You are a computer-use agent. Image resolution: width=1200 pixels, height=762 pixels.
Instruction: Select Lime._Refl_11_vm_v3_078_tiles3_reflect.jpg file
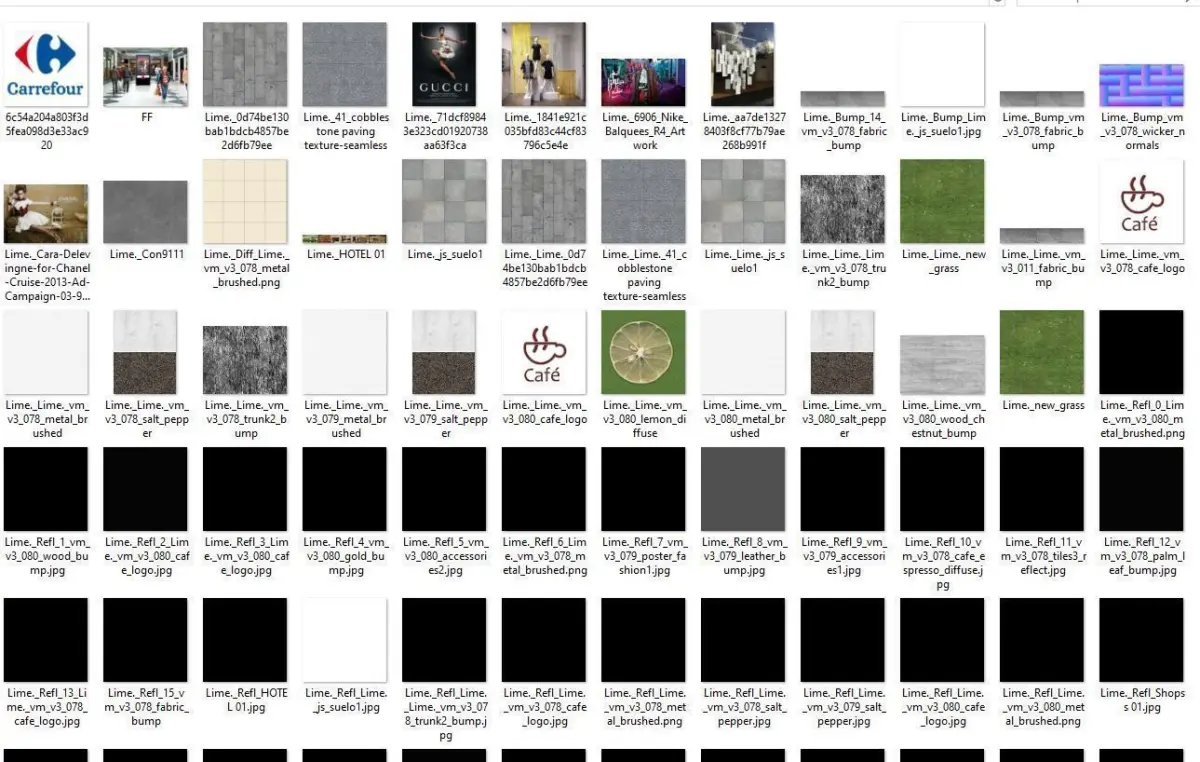[1042, 489]
